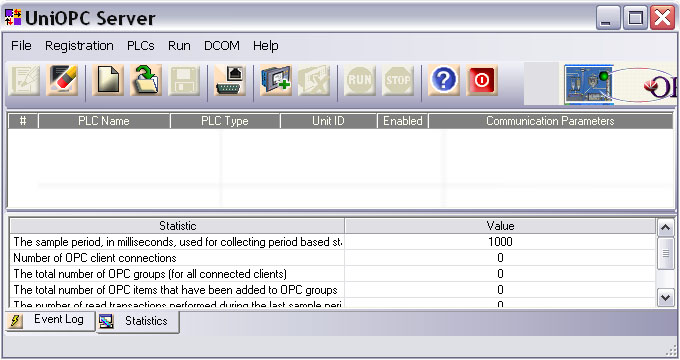Open the File menu
Image resolution: width=680 pixels, height=360 pixels.
click(x=21, y=46)
